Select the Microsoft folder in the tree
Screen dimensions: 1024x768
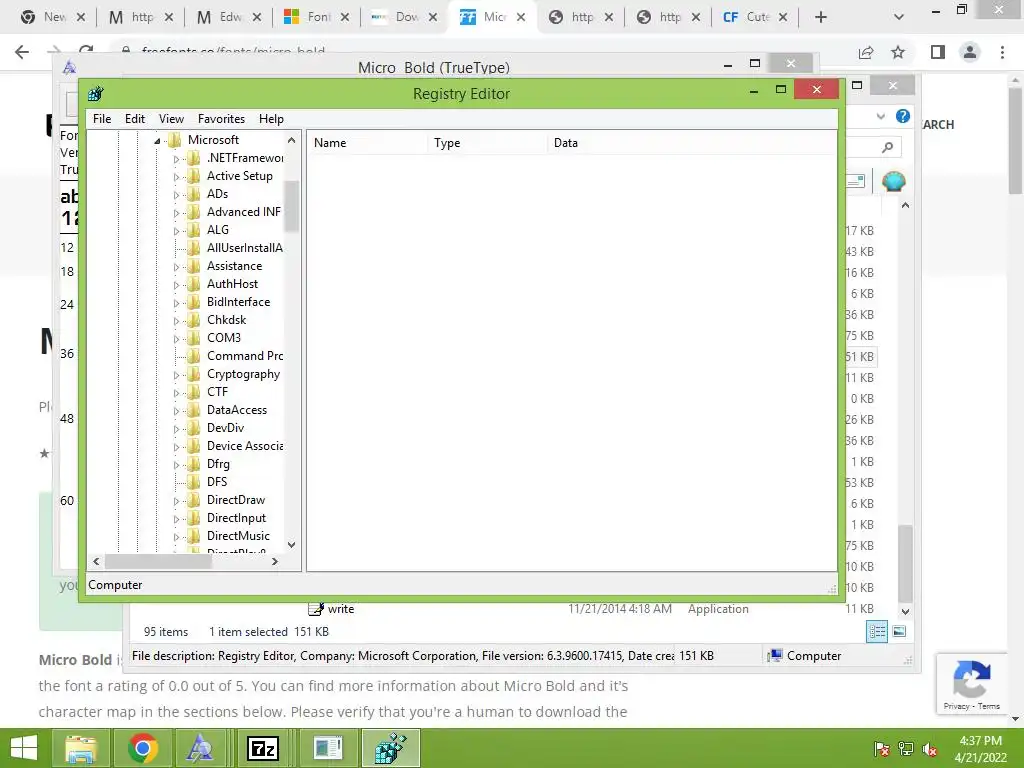point(213,140)
